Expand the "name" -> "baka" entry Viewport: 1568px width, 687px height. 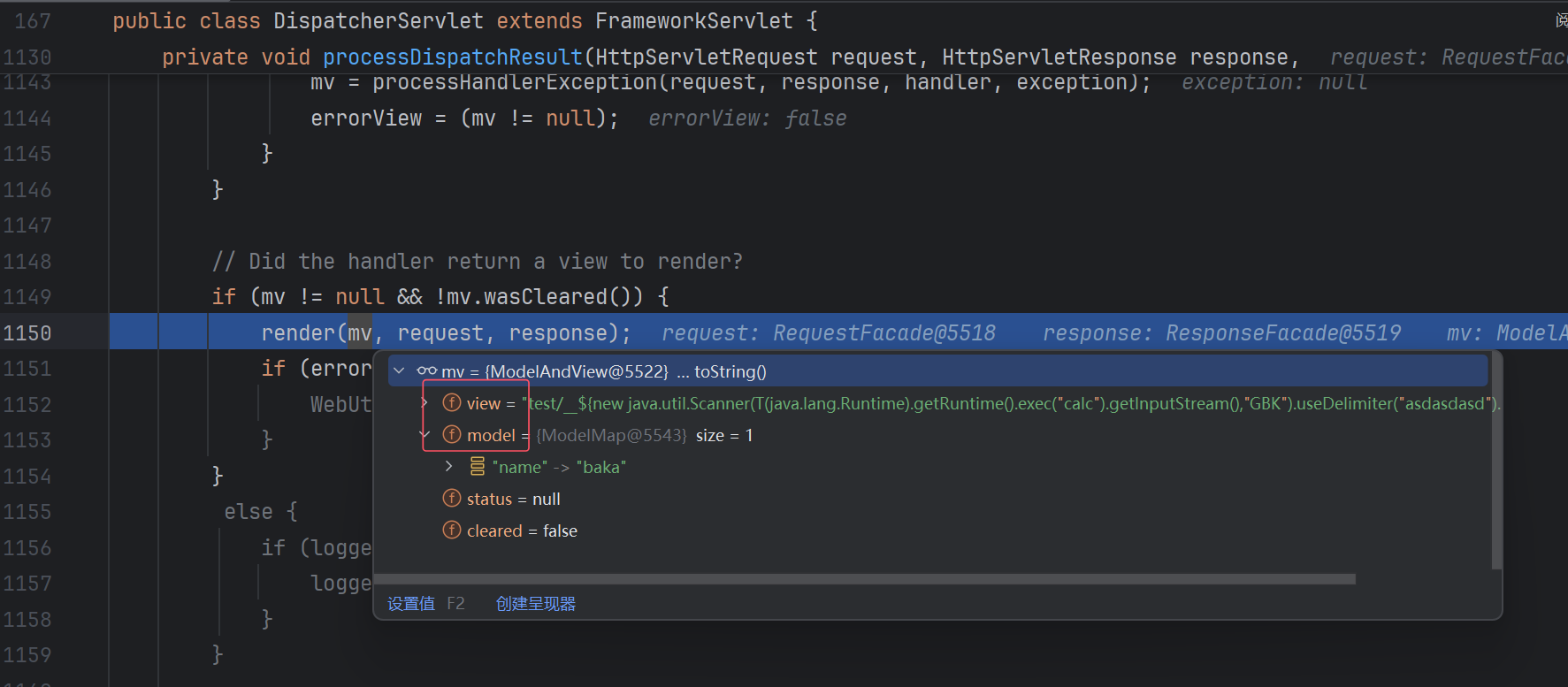[x=449, y=467]
